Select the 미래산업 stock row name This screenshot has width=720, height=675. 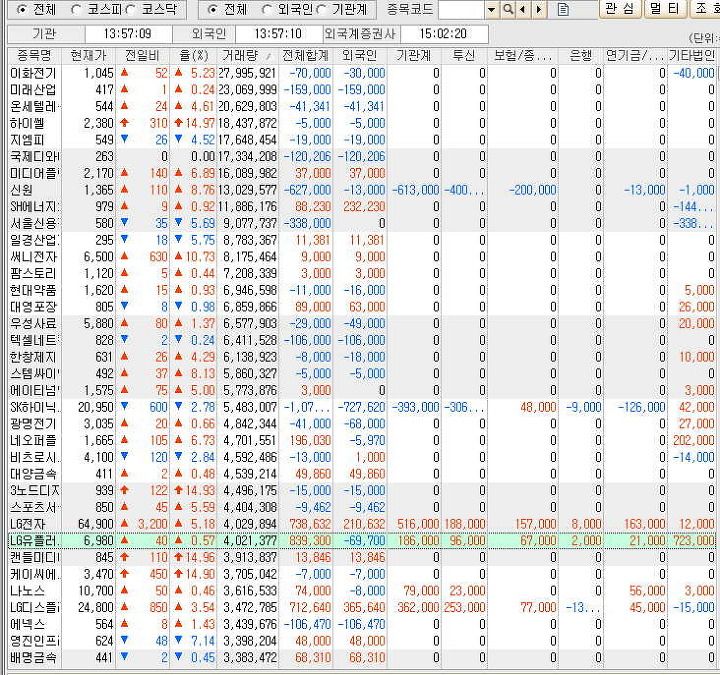point(33,90)
